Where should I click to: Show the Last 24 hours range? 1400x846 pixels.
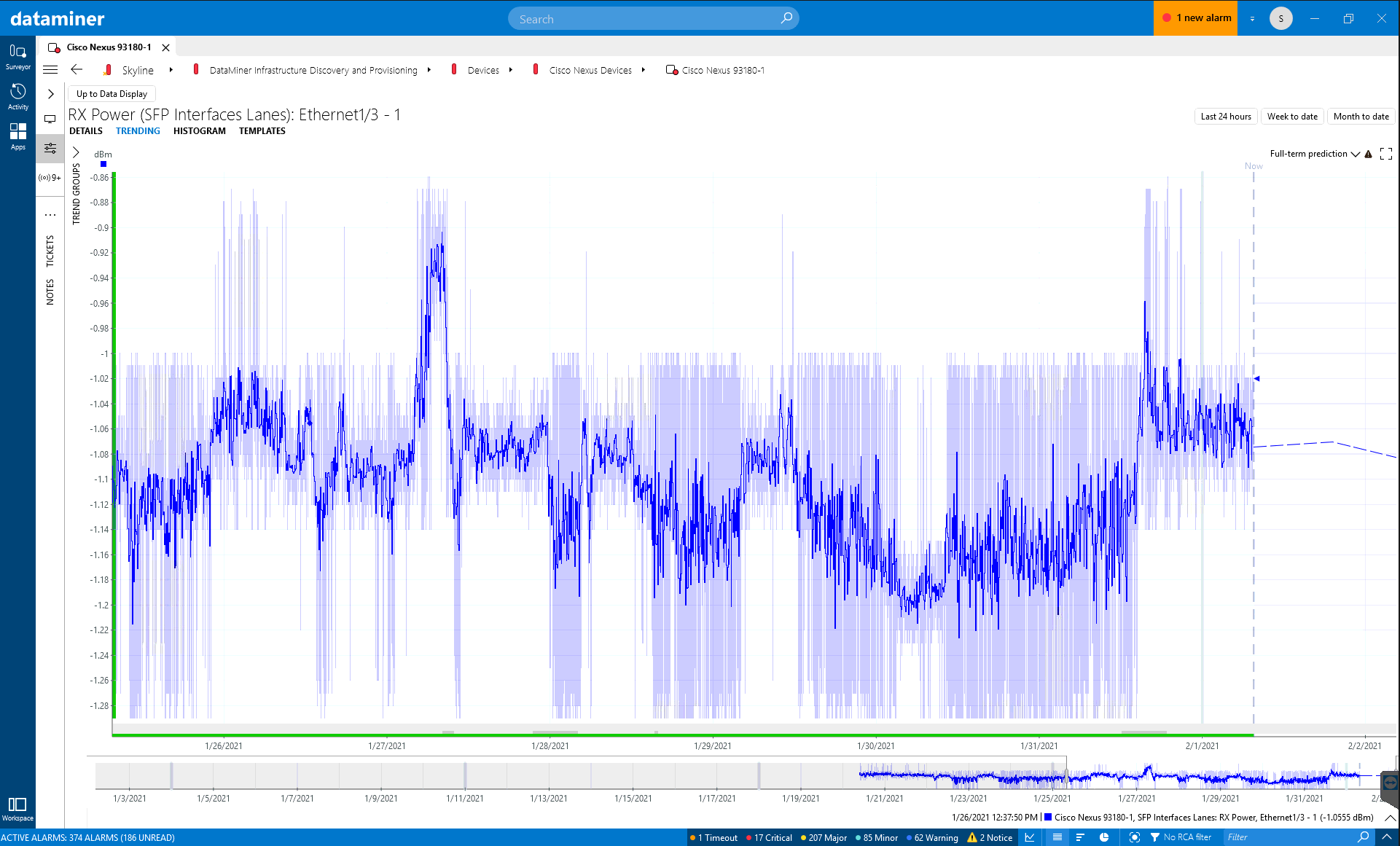pyautogui.click(x=1226, y=117)
